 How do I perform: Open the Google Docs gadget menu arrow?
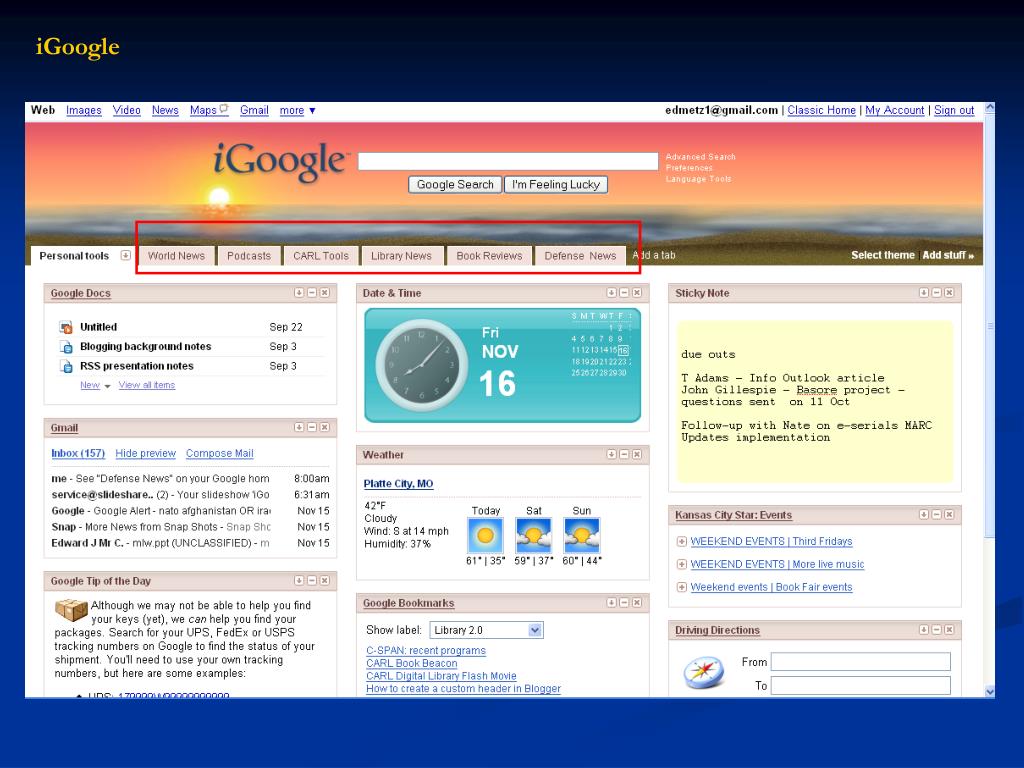click(299, 293)
